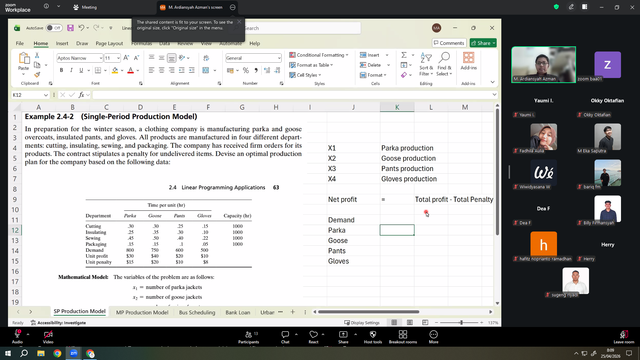Apply Underline formatting

(81, 70)
